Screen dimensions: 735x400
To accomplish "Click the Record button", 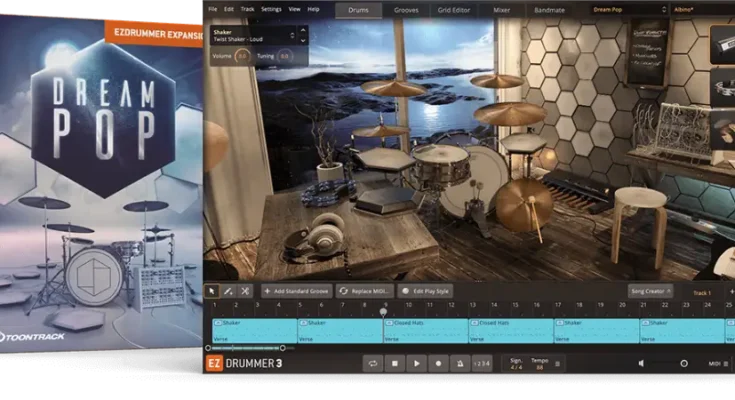I will pos(438,364).
